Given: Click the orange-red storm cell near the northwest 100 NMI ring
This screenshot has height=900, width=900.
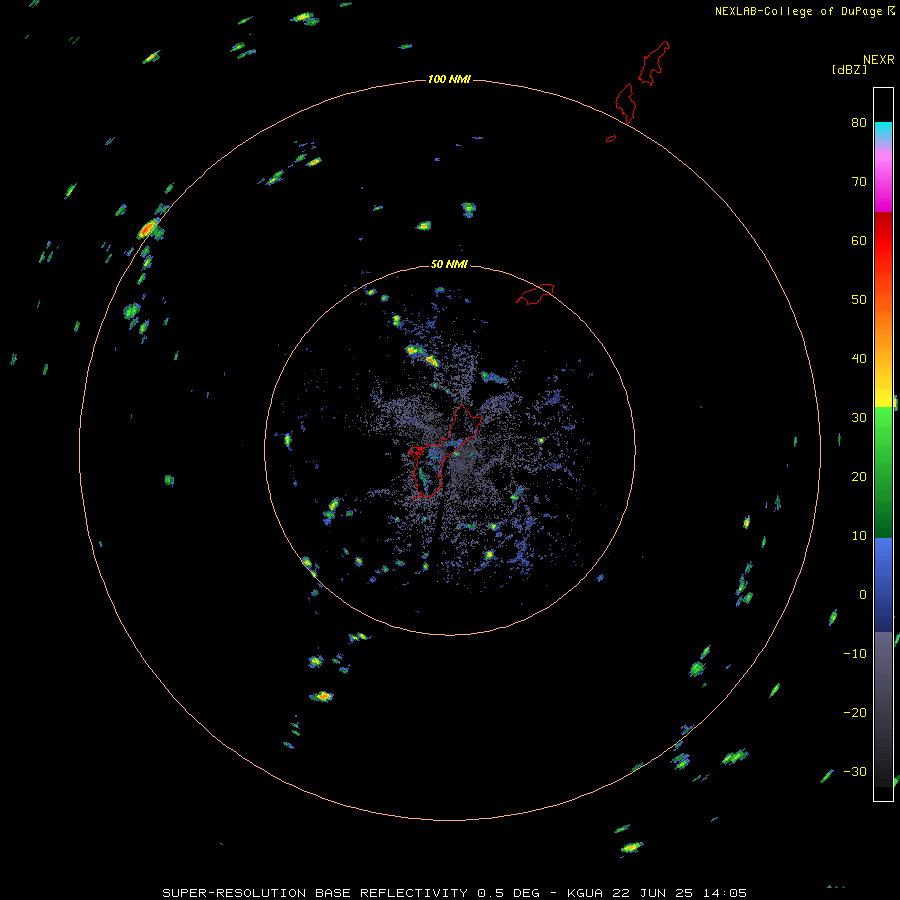Looking at the screenshot, I should (x=147, y=228).
